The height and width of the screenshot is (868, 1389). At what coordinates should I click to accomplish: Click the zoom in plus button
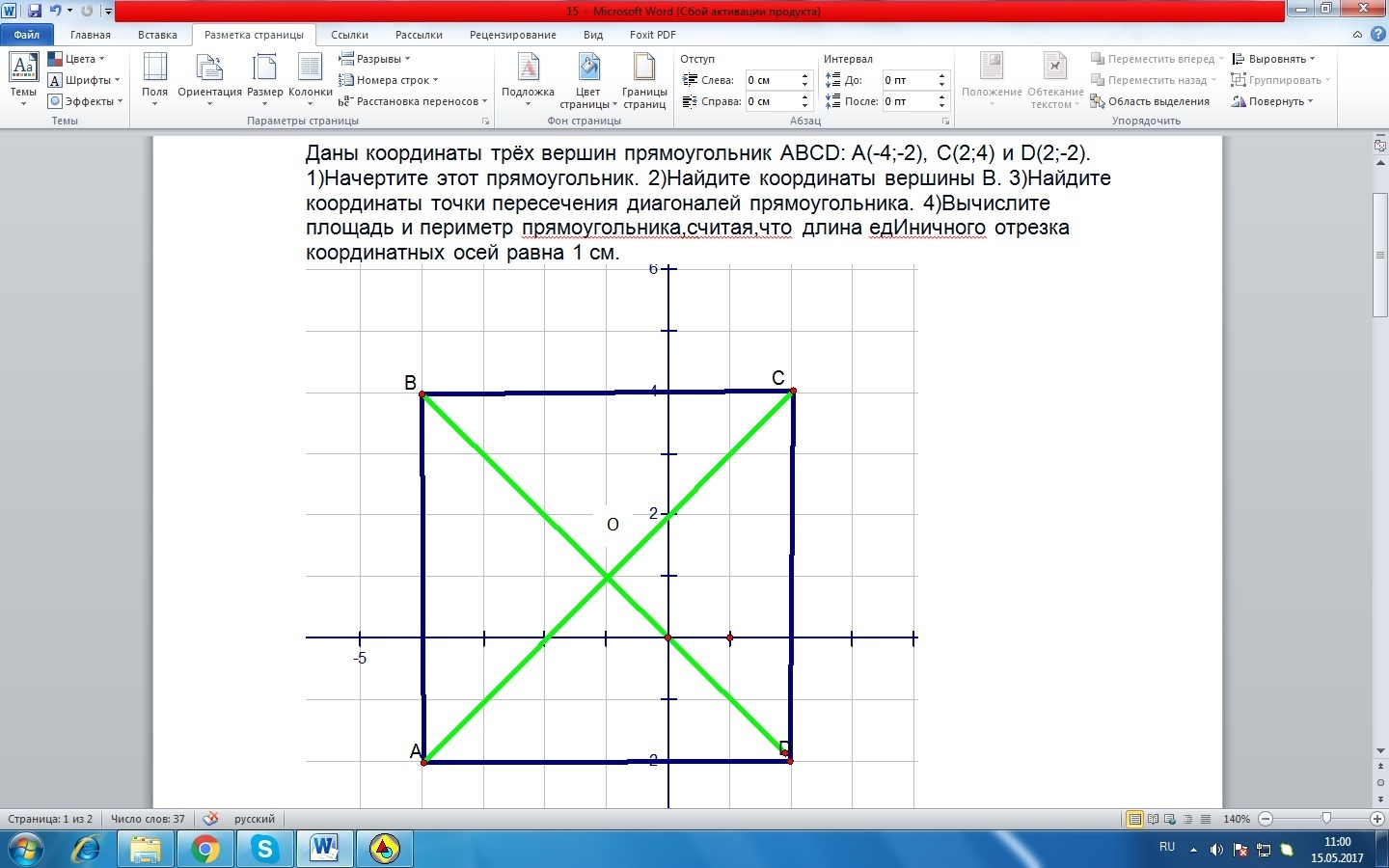[x=1377, y=819]
